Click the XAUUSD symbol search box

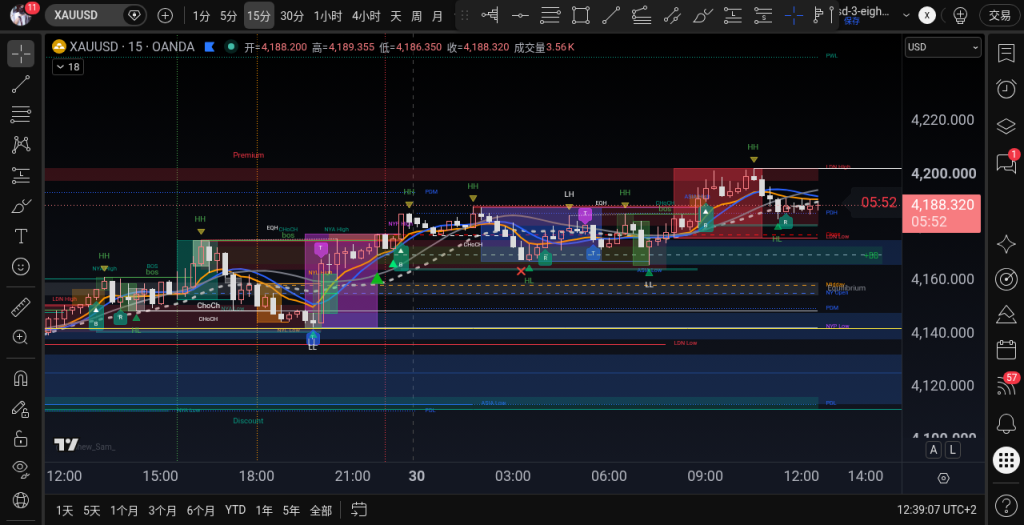coord(94,15)
